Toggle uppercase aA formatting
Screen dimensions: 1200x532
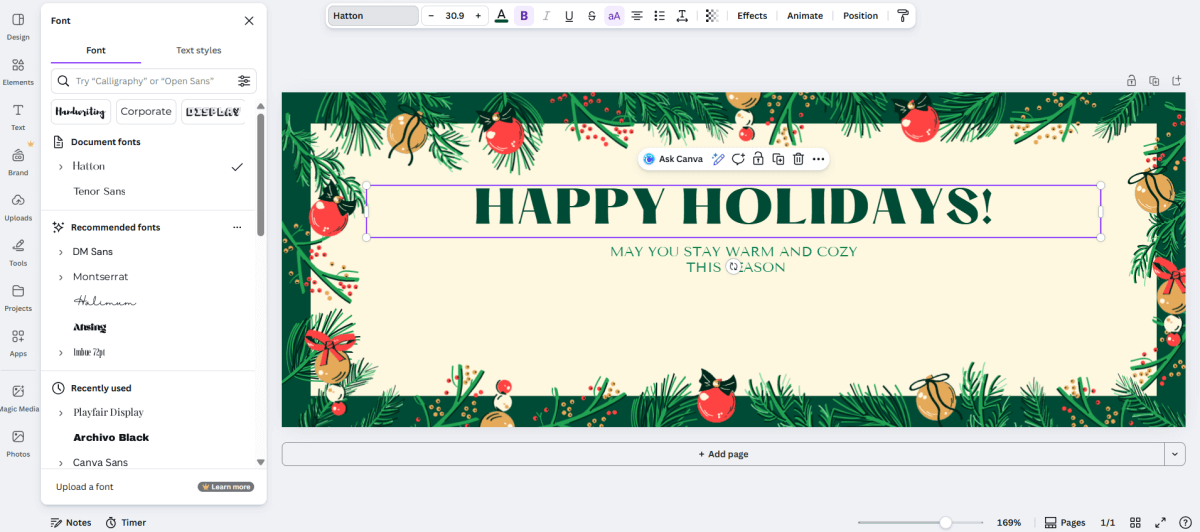pyautogui.click(x=614, y=16)
